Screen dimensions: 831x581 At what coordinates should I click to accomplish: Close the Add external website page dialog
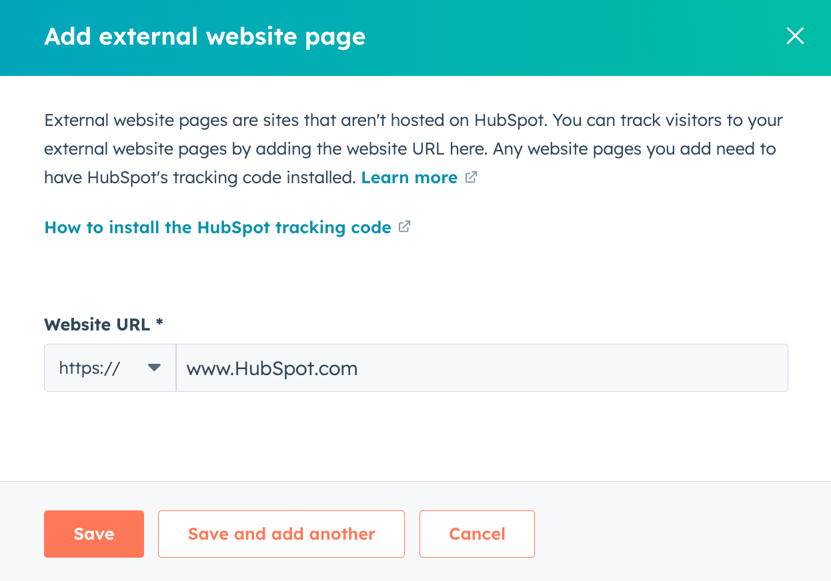pyautogui.click(x=796, y=35)
